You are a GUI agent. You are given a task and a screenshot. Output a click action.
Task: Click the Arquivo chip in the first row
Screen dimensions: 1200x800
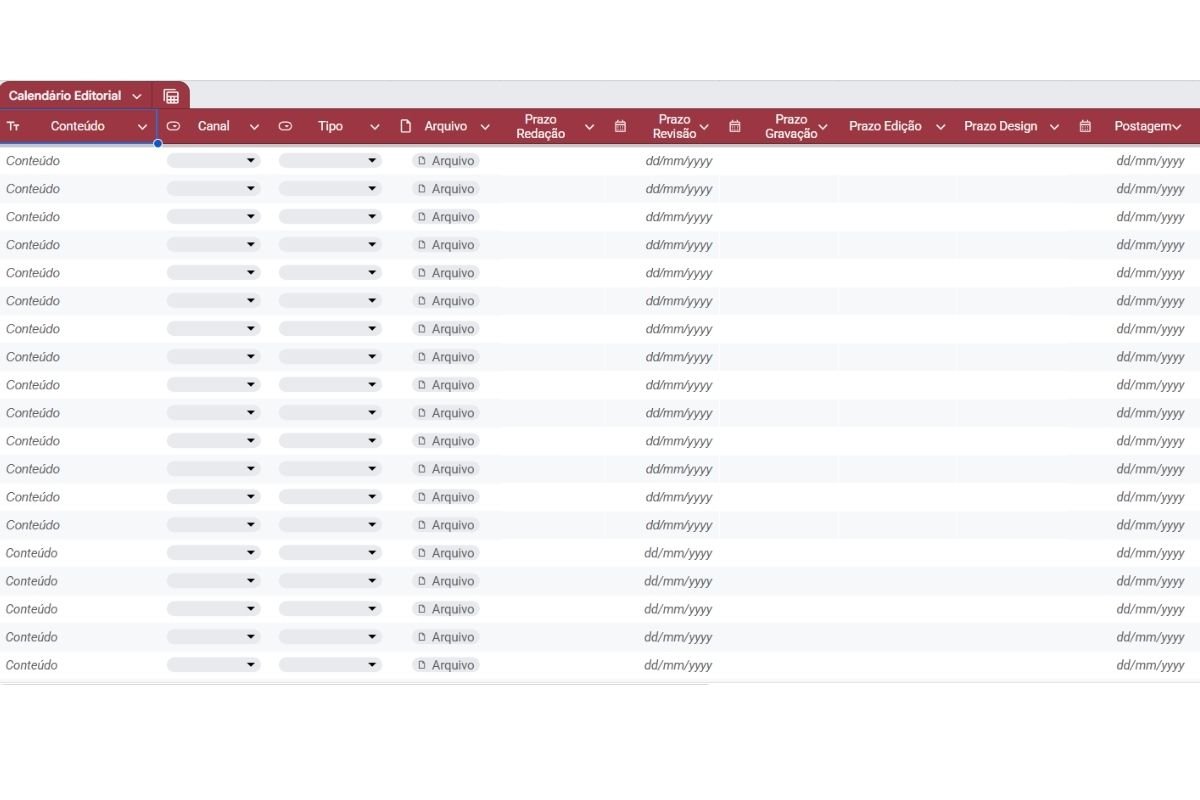(x=446, y=161)
